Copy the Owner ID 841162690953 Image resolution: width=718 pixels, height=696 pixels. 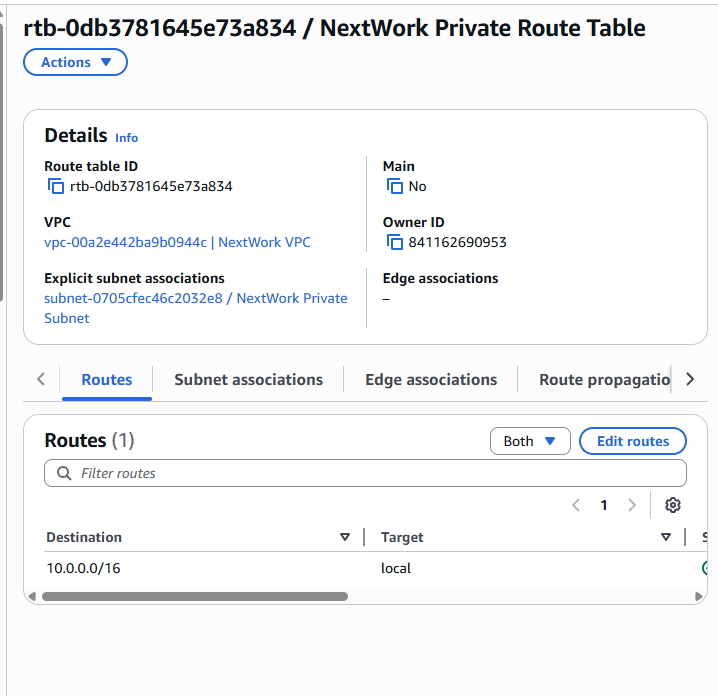(x=395, y=243)
